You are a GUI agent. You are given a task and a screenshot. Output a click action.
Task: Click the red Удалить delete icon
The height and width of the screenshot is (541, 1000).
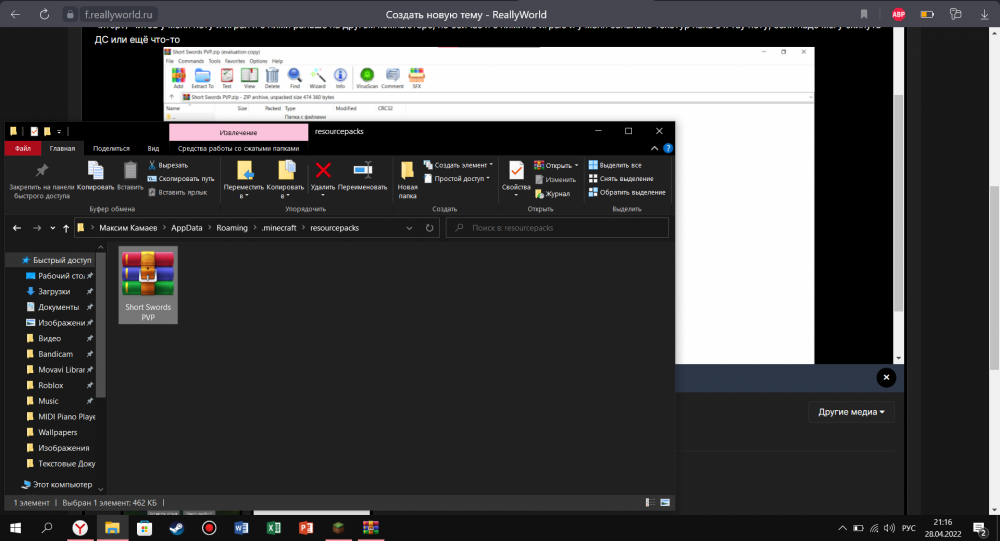[323, 170]
